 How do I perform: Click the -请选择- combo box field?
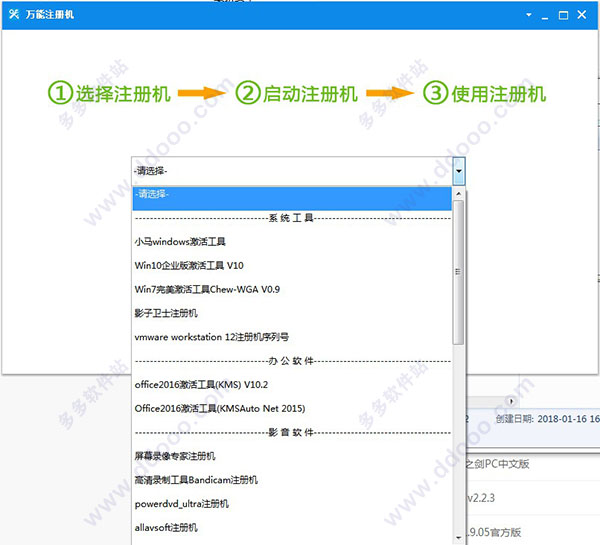(292, 171)
